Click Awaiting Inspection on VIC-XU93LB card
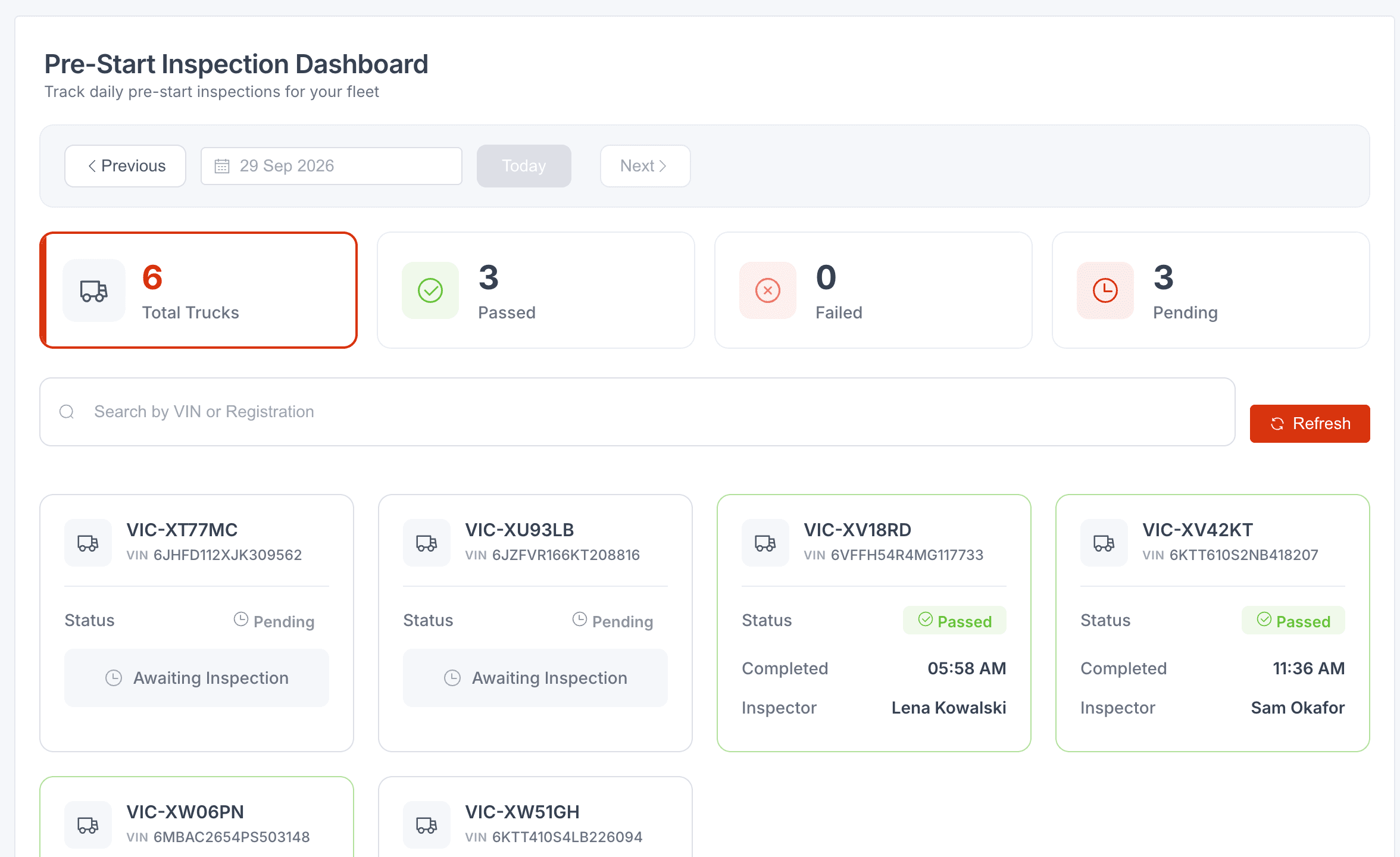This screenshot has height=857, width=1400. pyautogui.click(x=536, y=678)
